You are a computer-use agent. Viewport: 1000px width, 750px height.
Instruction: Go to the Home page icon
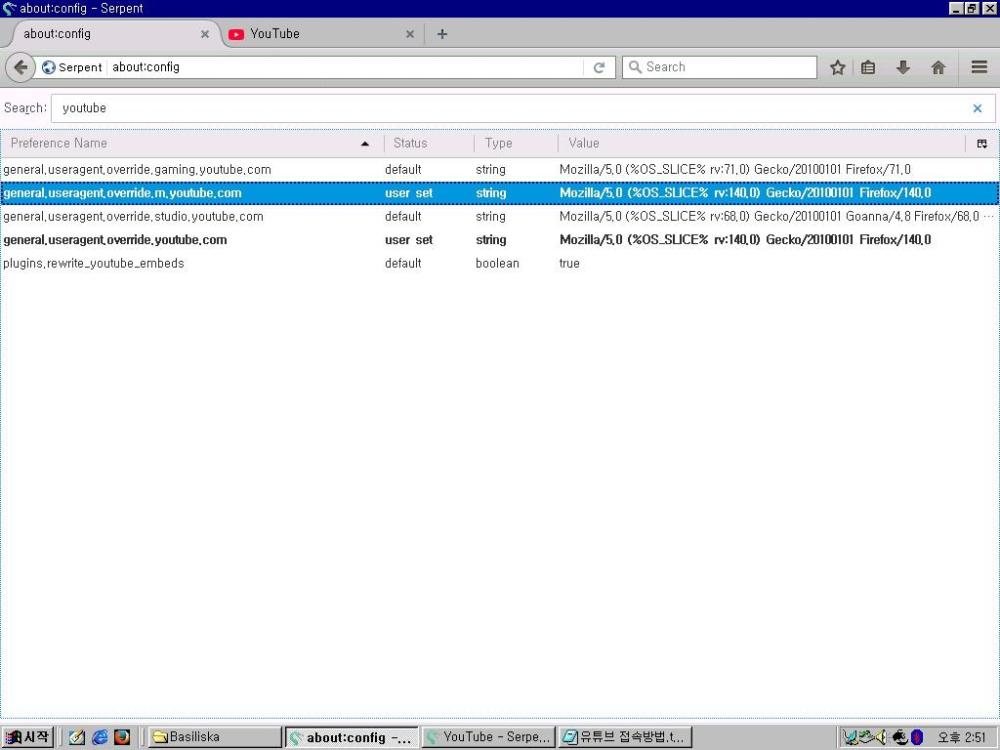pos(938,67)
